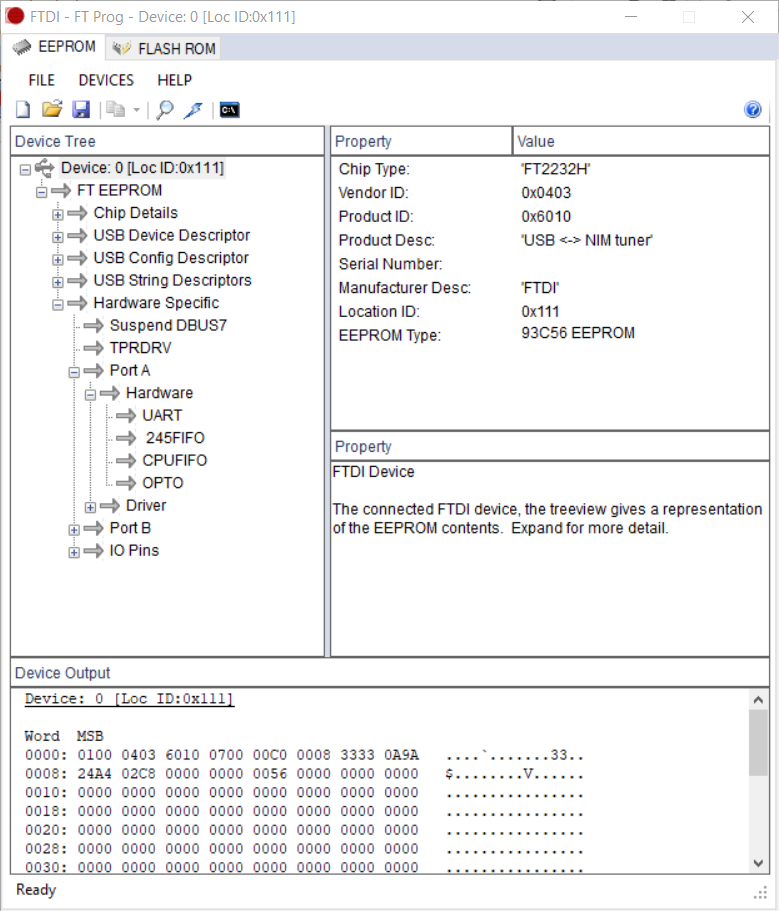Click the arrow icon beside 245FIFO
This screenshot has width=779, height=911.
[x=126, y=438]
